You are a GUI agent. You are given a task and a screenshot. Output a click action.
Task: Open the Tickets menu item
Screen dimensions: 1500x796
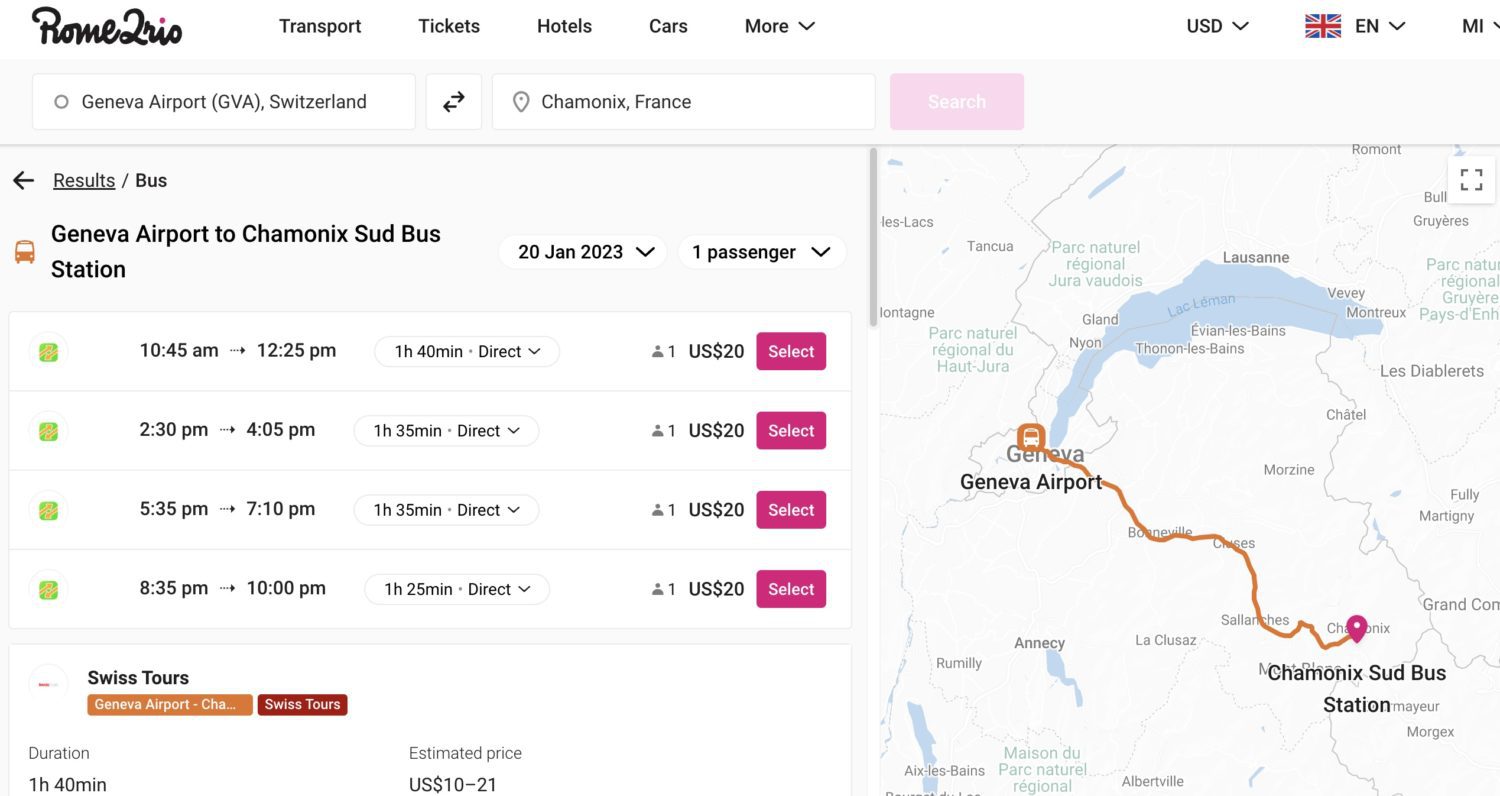point(449,27)
